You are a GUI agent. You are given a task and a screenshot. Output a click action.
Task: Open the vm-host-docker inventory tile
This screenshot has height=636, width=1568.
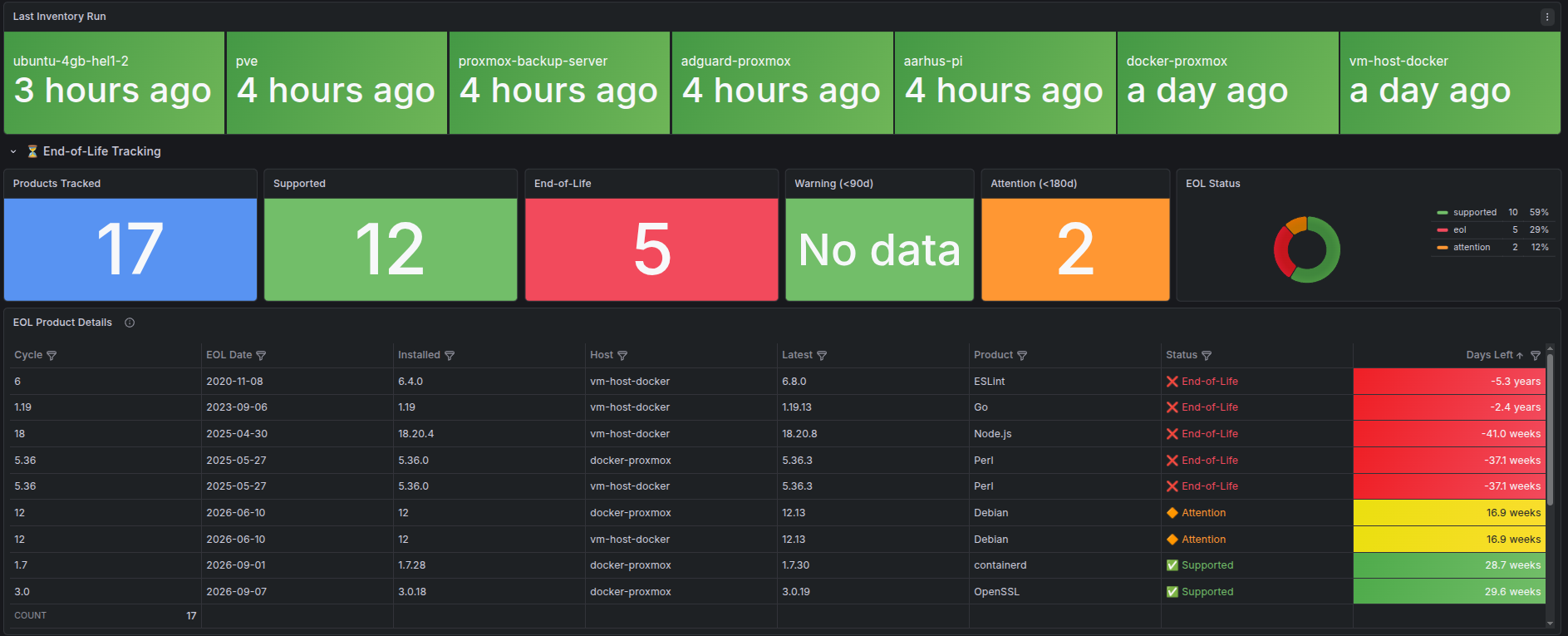pyautogui.click(x=1450, y=83)
